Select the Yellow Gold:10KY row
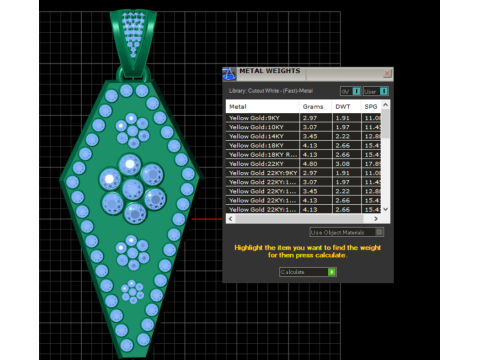Image resolution: width=480 pixels, height=360 pixels. pyautogui.click(x=303, y=127)
